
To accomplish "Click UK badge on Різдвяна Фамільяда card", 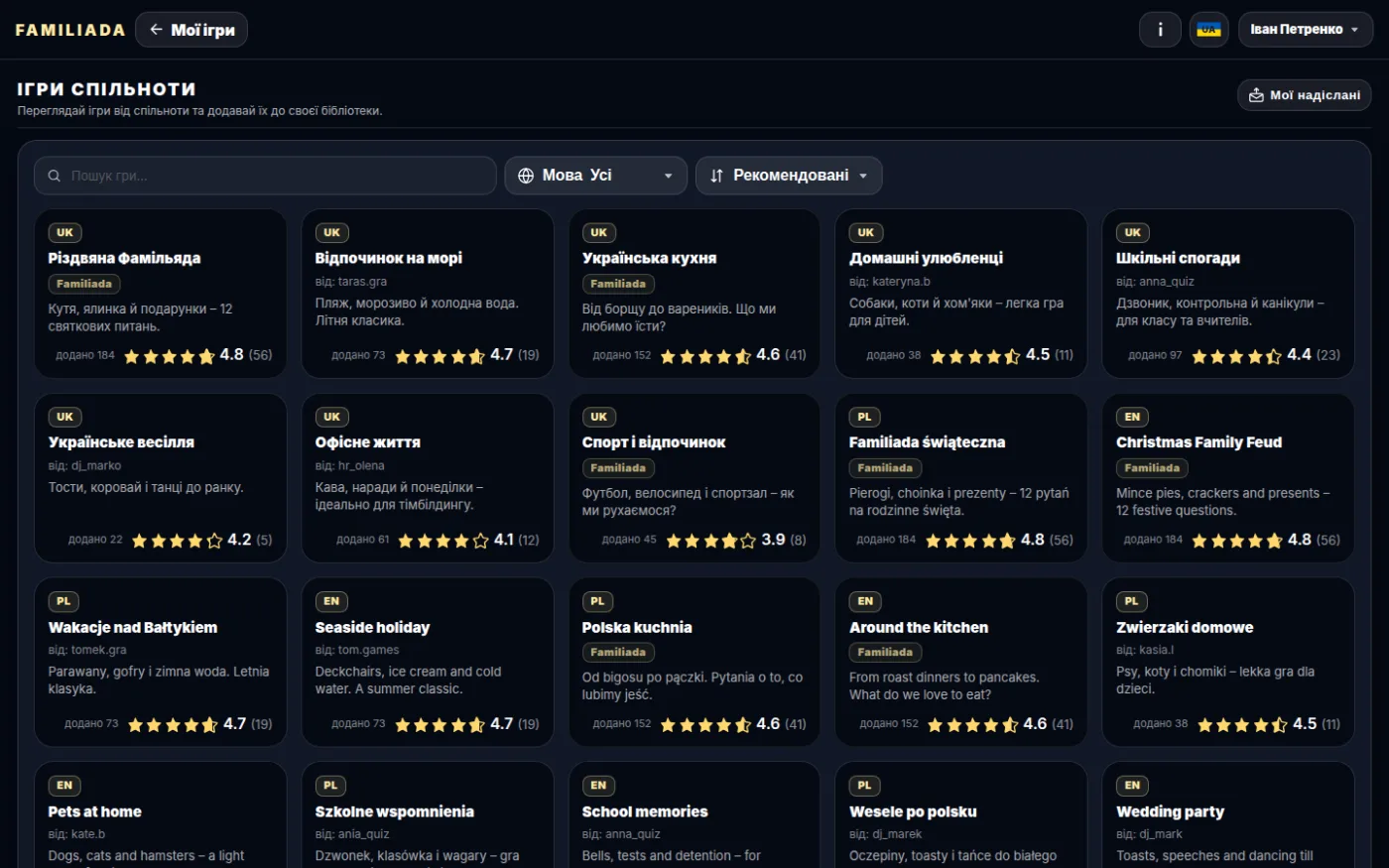I will (x=64, y=233).
